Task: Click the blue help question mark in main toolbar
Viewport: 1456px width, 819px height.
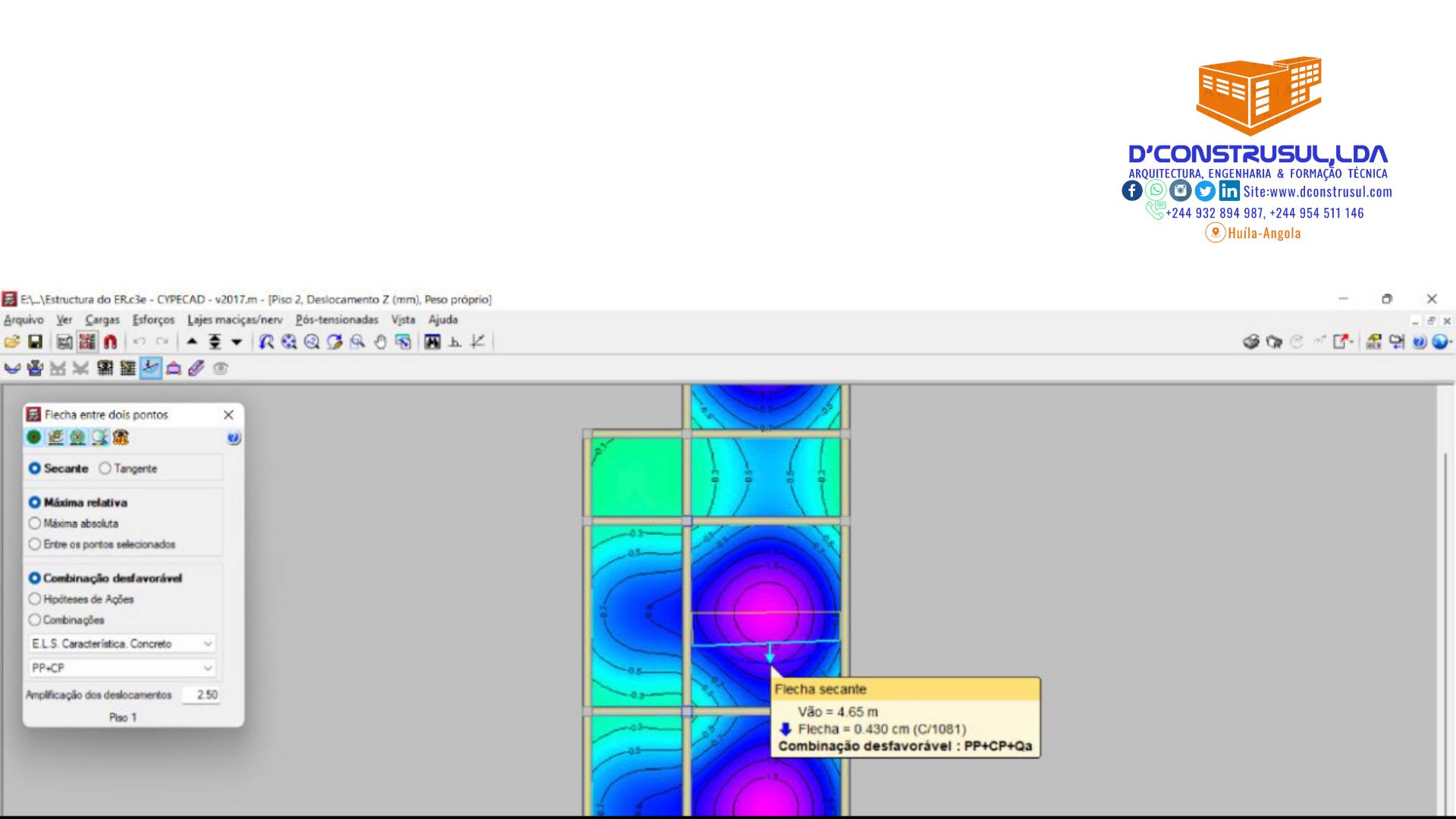Action: pos(1420,342)
